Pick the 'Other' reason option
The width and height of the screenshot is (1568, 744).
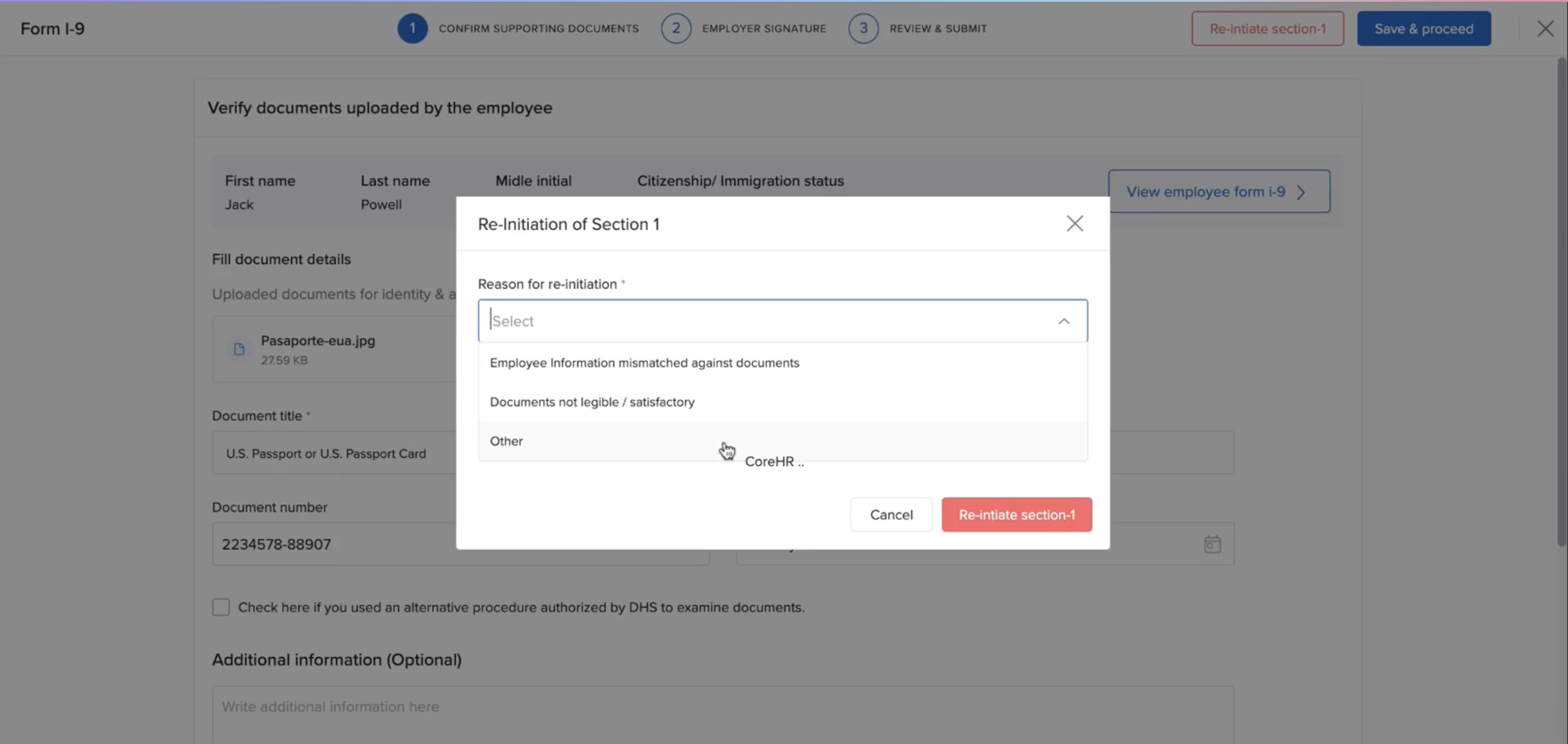pos(507,441)
